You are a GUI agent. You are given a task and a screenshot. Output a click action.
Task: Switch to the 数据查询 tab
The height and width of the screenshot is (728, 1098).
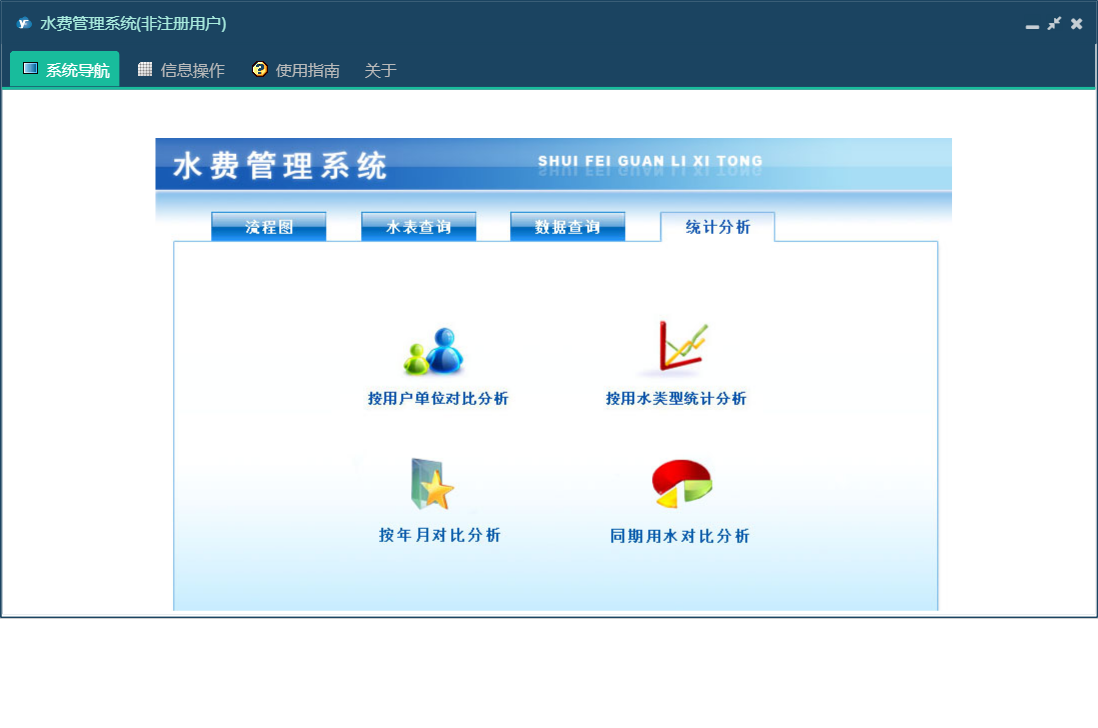pos(568,227)
